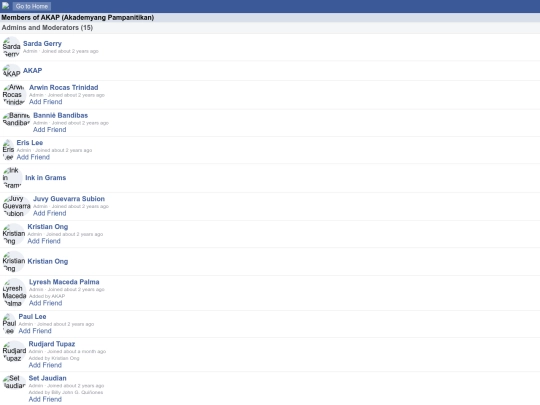Image resolution: width=540 pixels, height=405 pixels.
Task: Click 'Added by AKAP' text under Lyresh
Action: click(47, 296)
